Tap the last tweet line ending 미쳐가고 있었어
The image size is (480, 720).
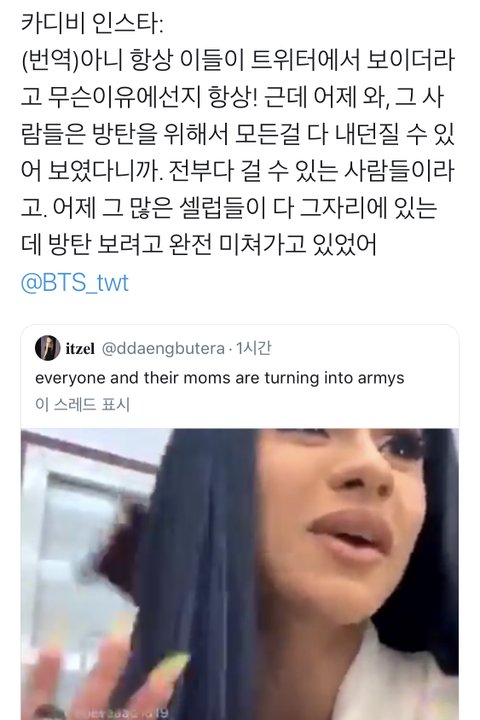(198, 243)
